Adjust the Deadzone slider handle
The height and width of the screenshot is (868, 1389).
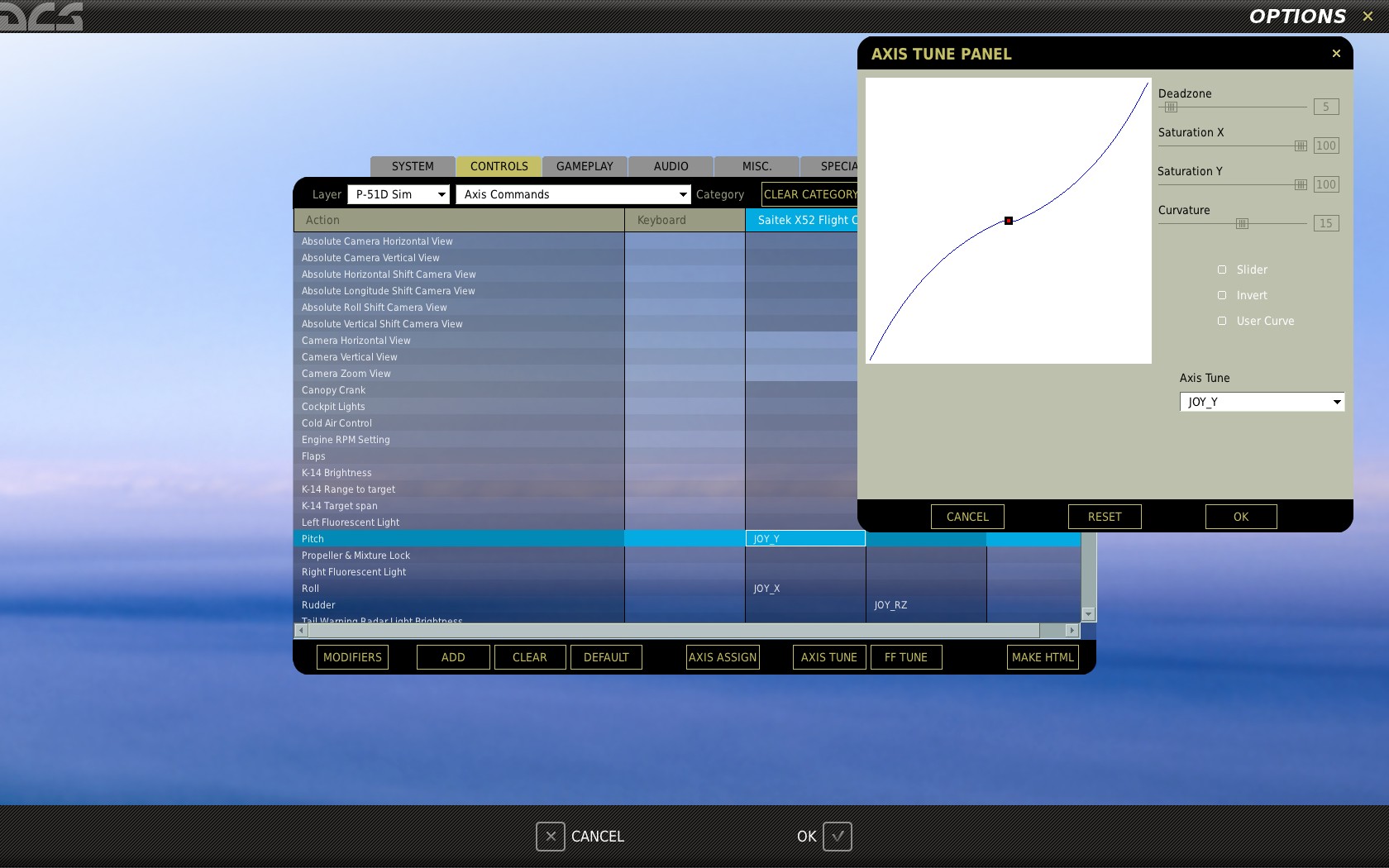(x=1171, y=107)
